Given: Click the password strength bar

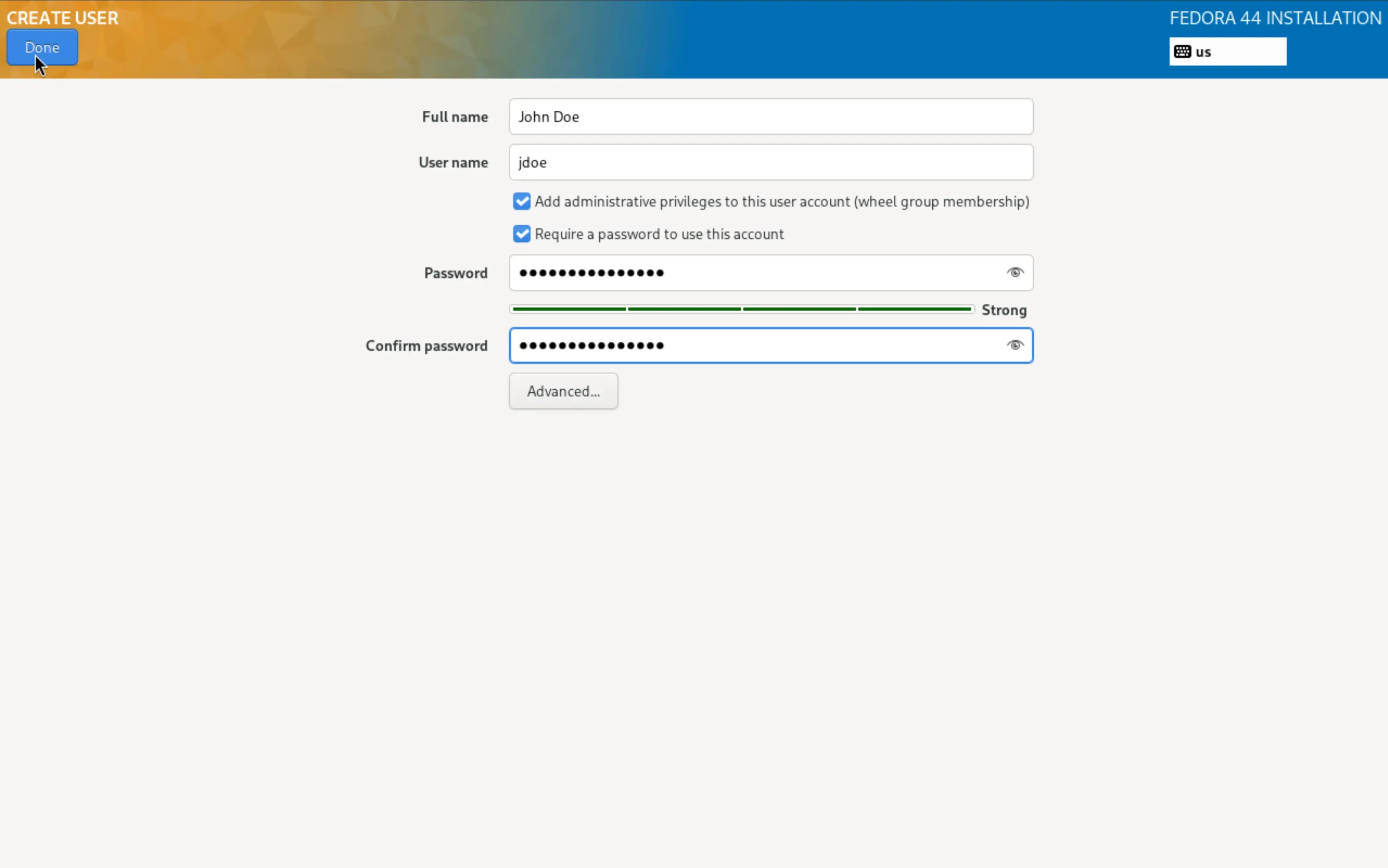Looking at the screenshot, I should [x=742, y=309].
